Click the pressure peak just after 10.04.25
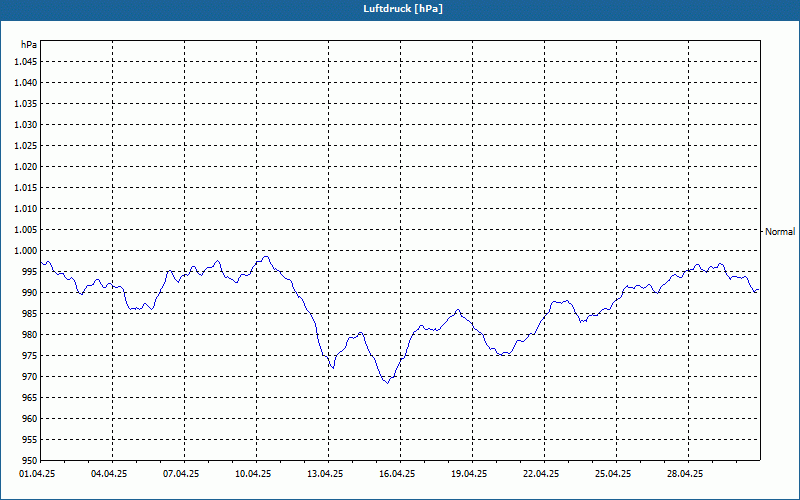Screen dimensions: 800x500 [265, 257]
